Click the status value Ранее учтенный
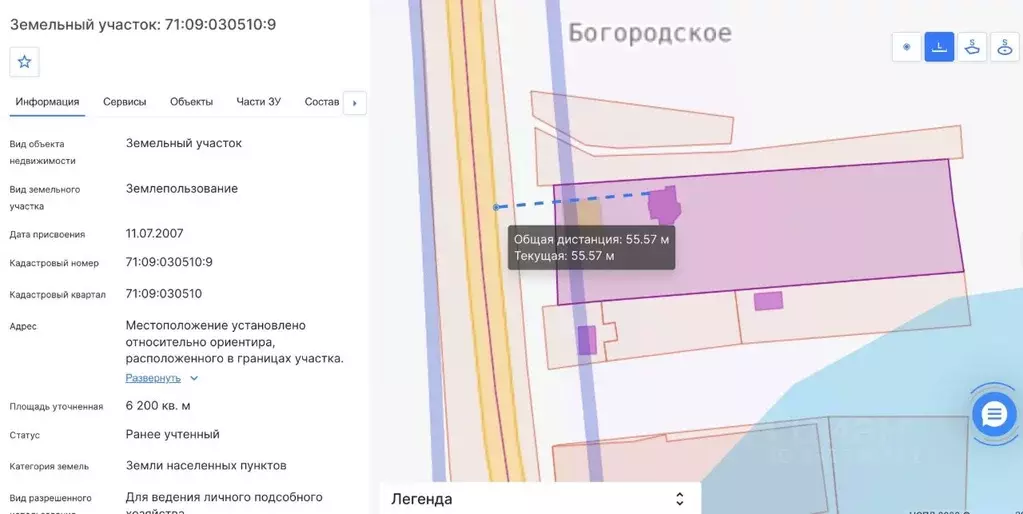1023x514 pixels. point(172,434)
